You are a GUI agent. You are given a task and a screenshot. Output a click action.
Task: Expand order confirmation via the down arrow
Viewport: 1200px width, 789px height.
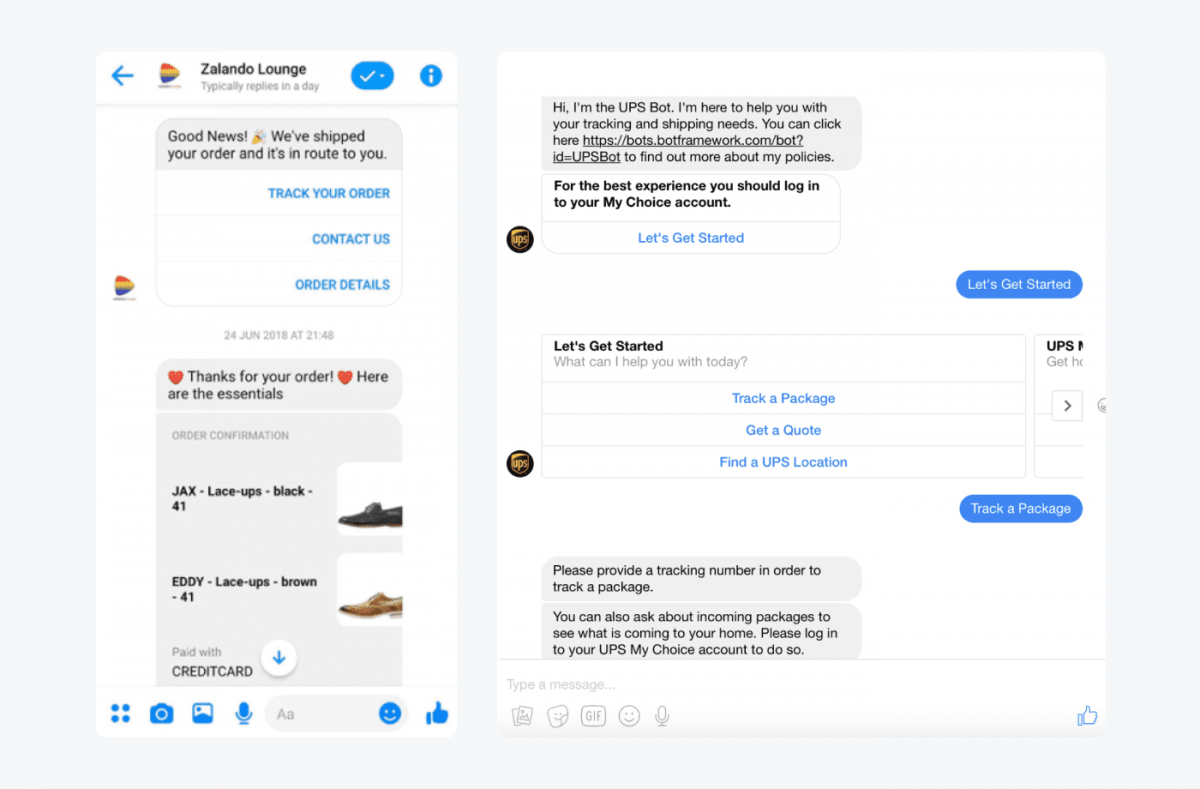pos(279,658)
